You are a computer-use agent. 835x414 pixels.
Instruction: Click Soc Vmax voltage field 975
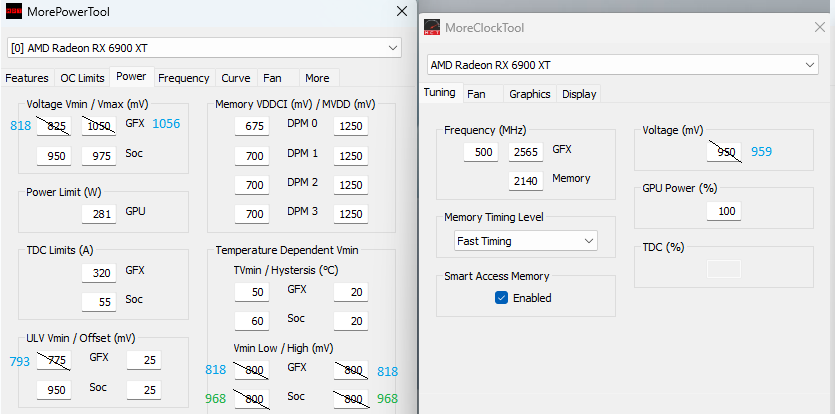[99, 156]
